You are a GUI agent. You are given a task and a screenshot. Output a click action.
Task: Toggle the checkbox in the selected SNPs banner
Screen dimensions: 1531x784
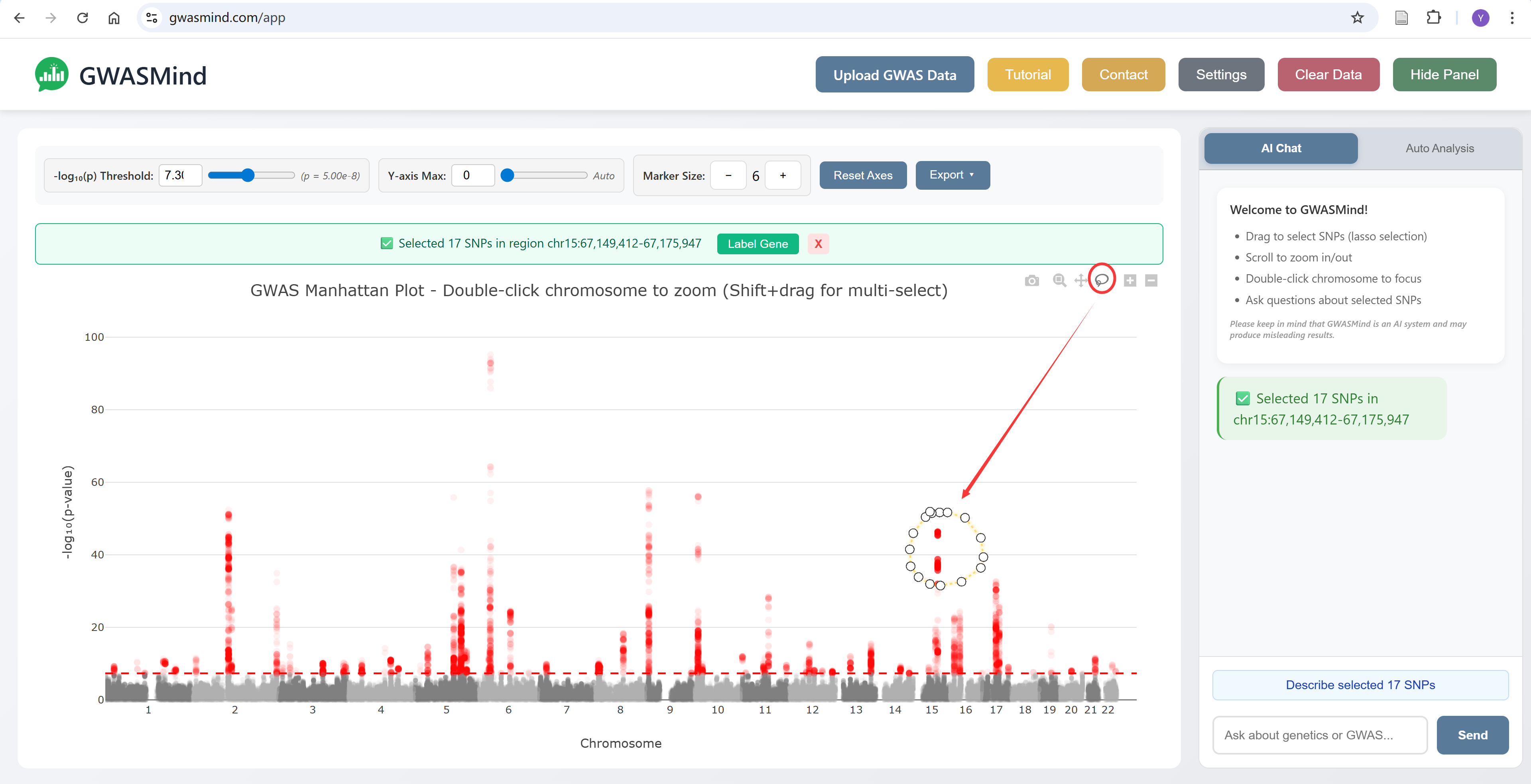coord(386,243)
